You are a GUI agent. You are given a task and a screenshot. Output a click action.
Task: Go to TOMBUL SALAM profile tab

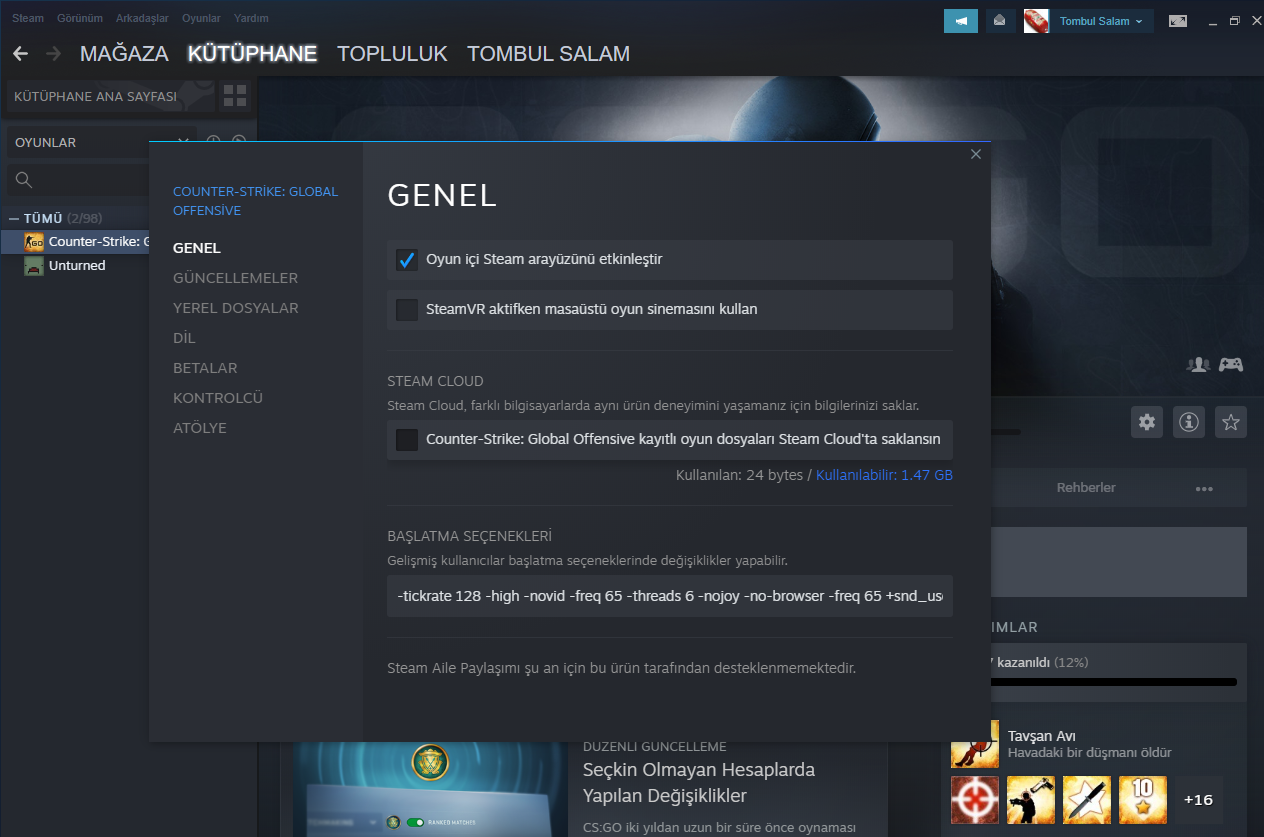point(548,53)
